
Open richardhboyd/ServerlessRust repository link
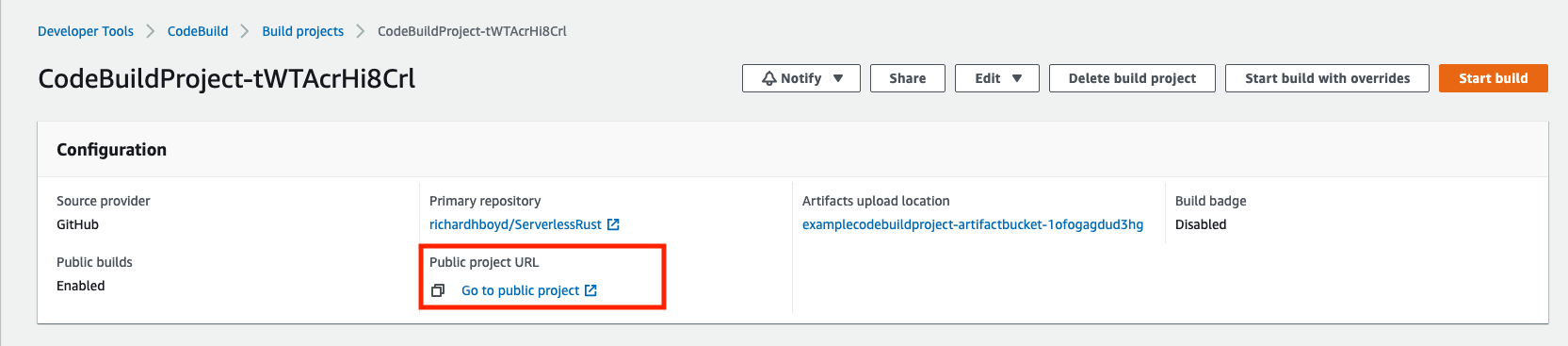(x=515, y=224)
